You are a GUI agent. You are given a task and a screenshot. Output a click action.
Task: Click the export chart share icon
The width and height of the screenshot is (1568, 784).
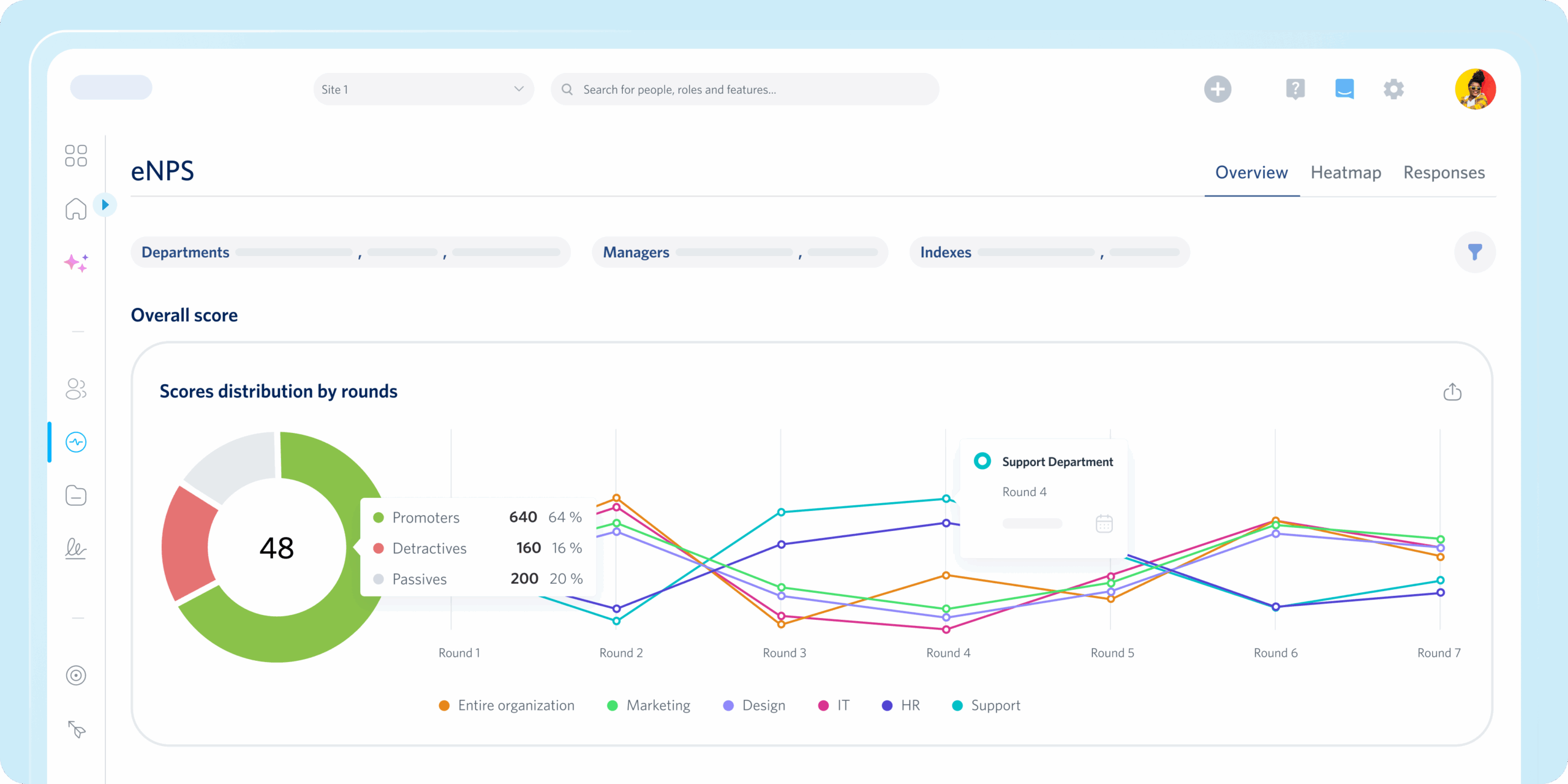[1452, 392]
